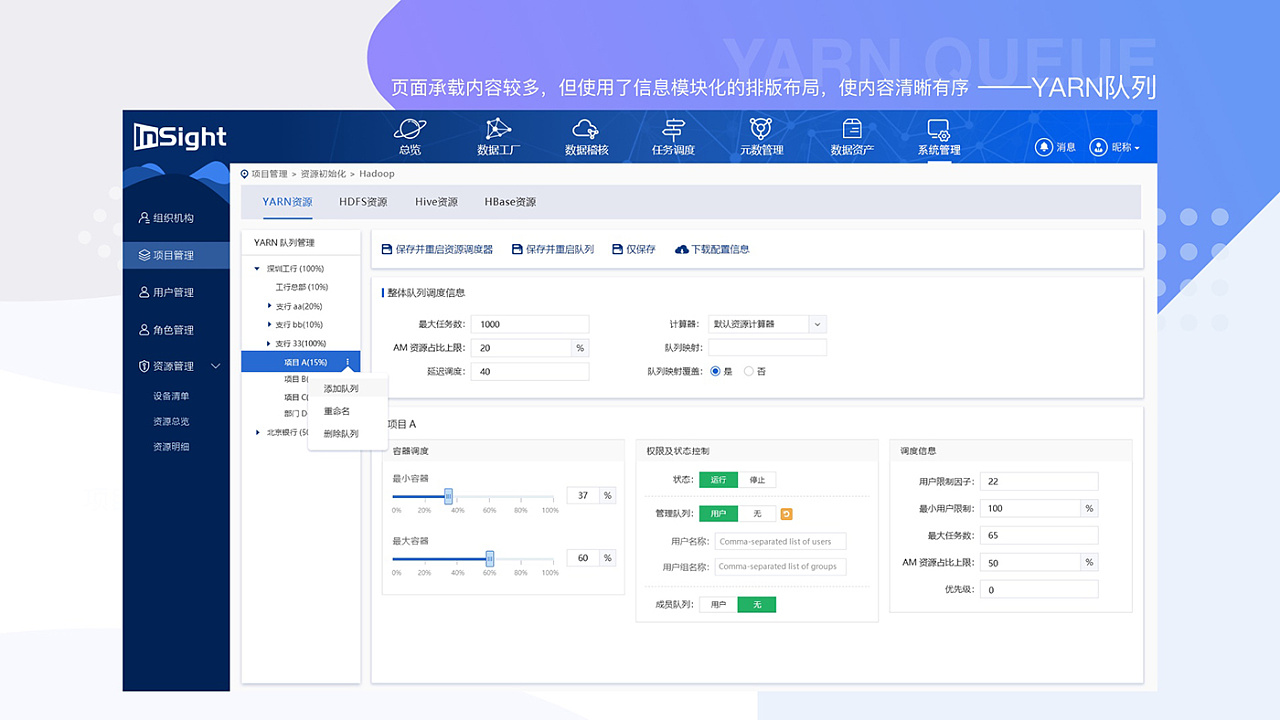The height and width of the screenshot is (720, 1280).
Task: Click the 最大任务数 input showing 1000
Action: (x=530, y=324)
